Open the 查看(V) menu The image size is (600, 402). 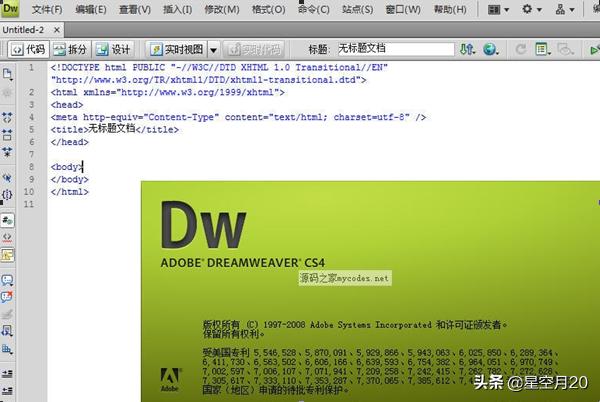click(135, 9)
